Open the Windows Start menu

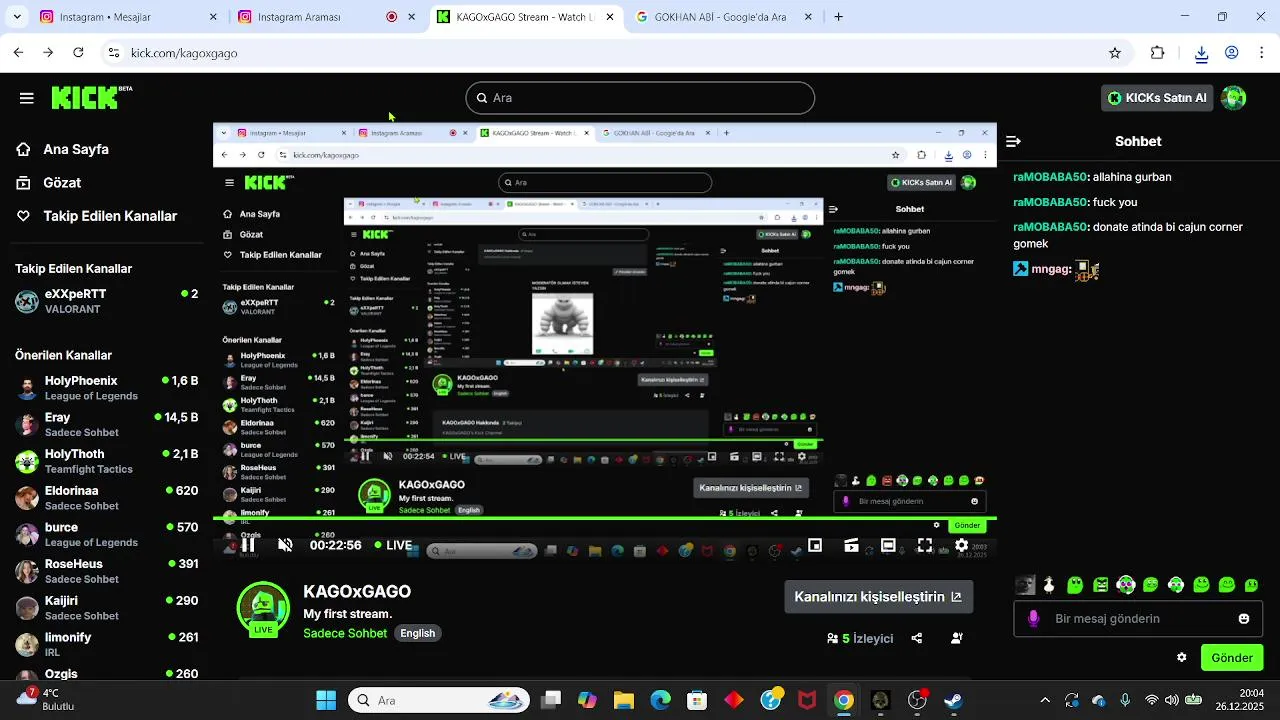(x=326, y=700)
